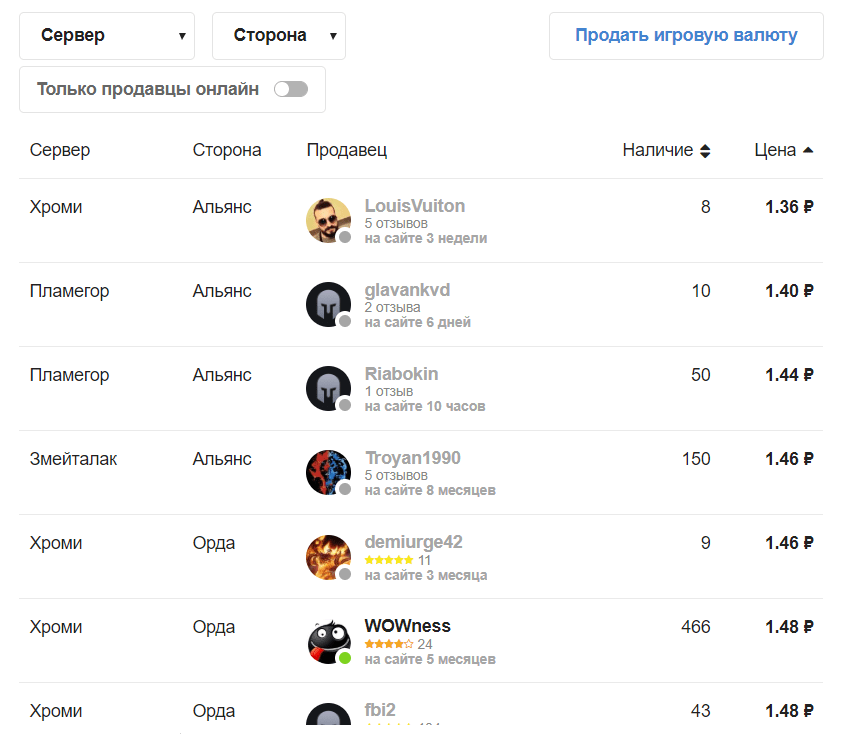Screen dimensions: 857x734
Task: Click the Наличие sort arrows icon
Action: click(705, 151)
